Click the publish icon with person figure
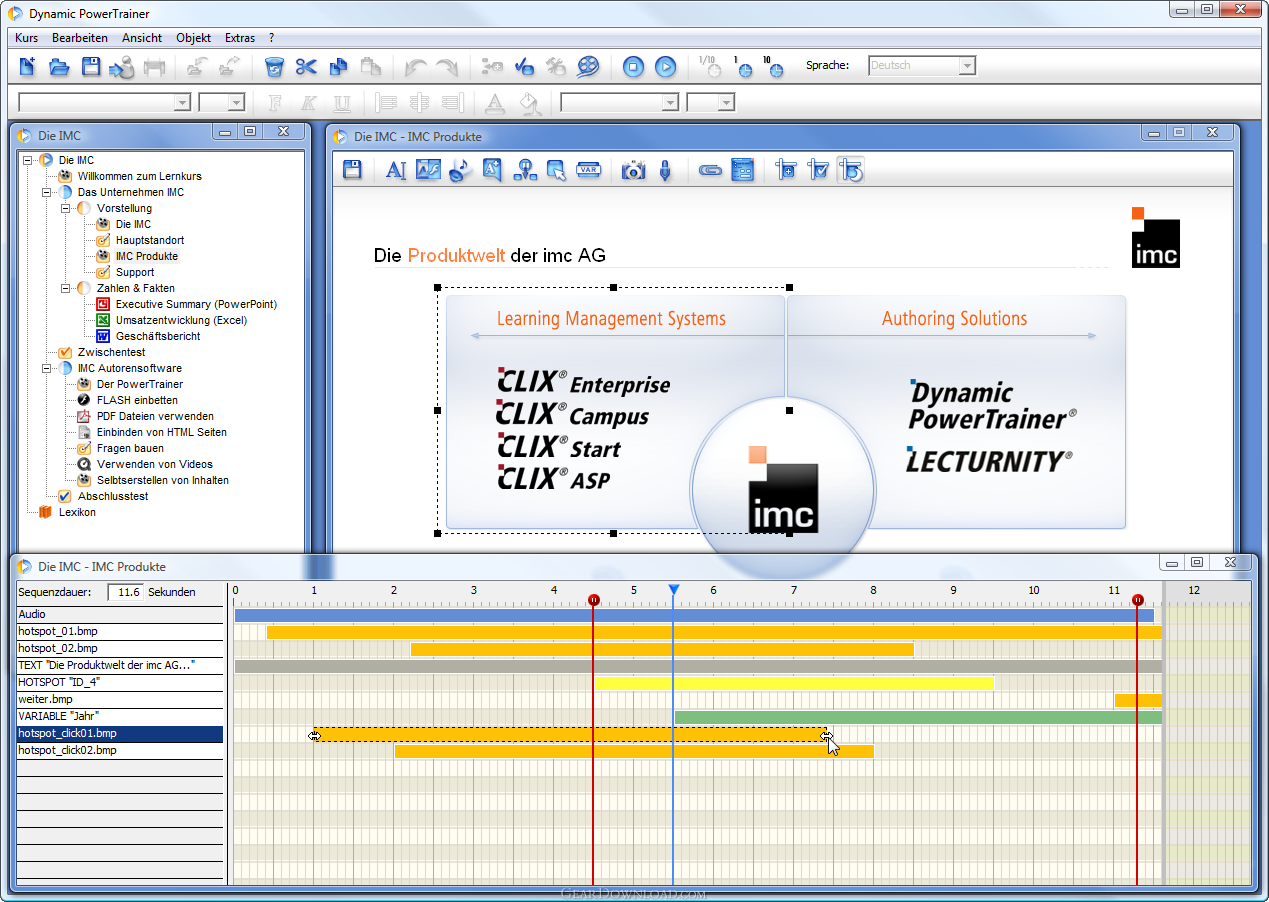The image size is (1269, 902). point(122,67)
